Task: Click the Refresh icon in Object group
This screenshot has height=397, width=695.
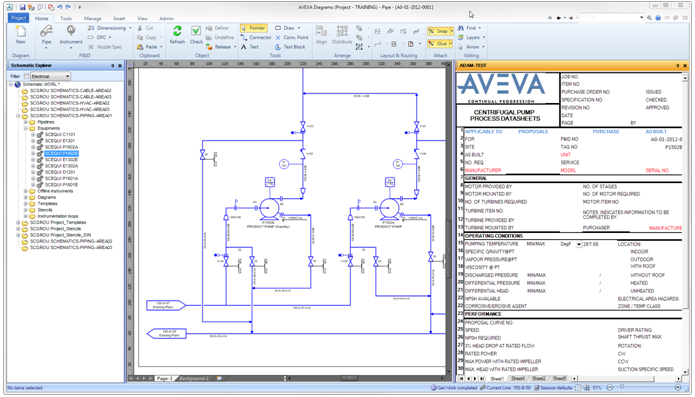Action: tap(177, 31)
